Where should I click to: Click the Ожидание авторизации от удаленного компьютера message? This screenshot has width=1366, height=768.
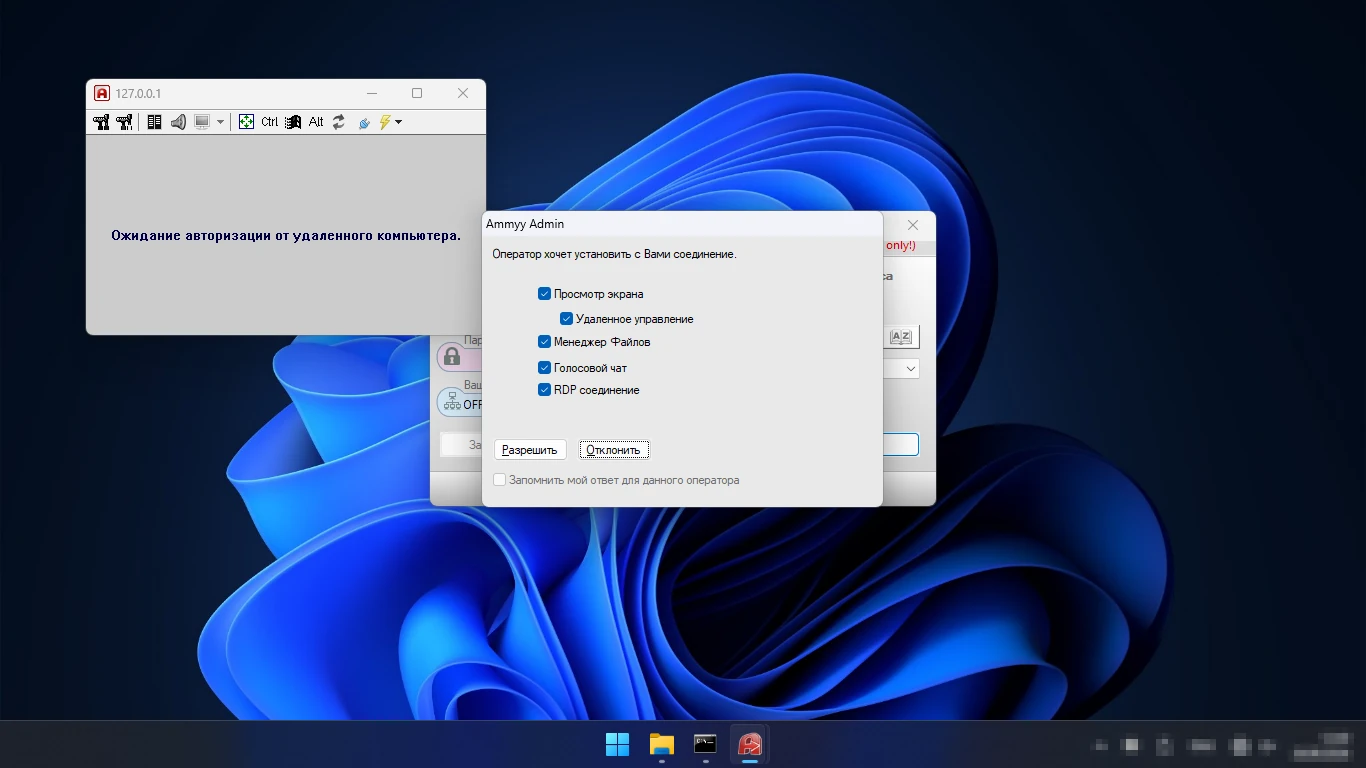[x=286, y=236]
